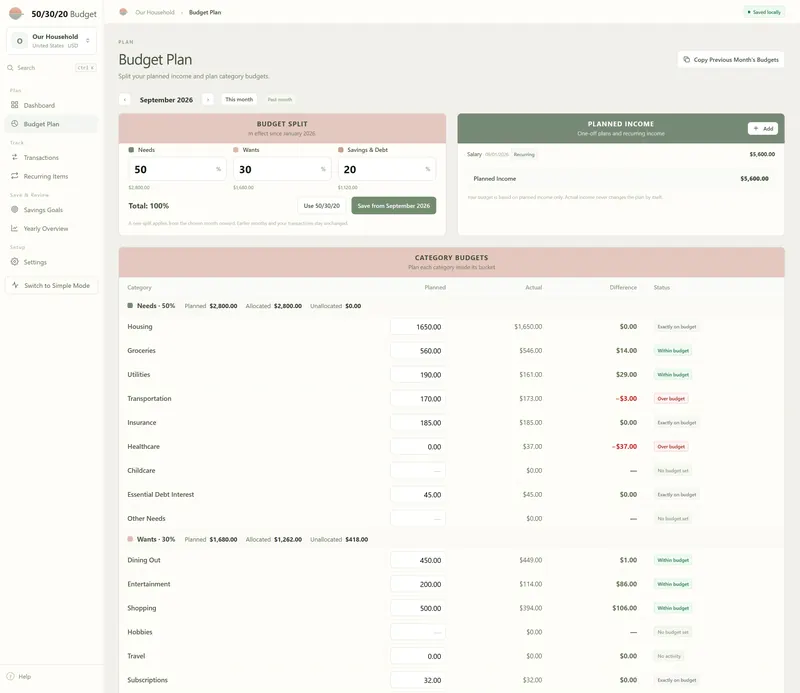
Task: Click the Salary recurring income row
Action: coord(620,154)
